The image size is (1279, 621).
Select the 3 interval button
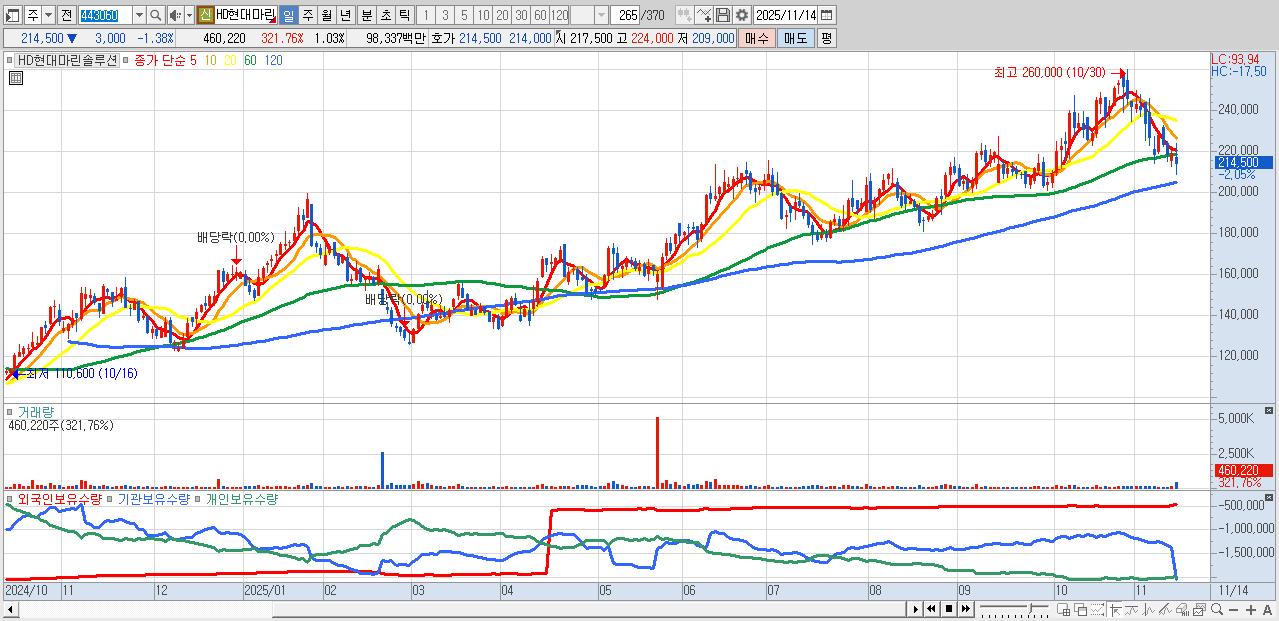click(x=445, y=15)
